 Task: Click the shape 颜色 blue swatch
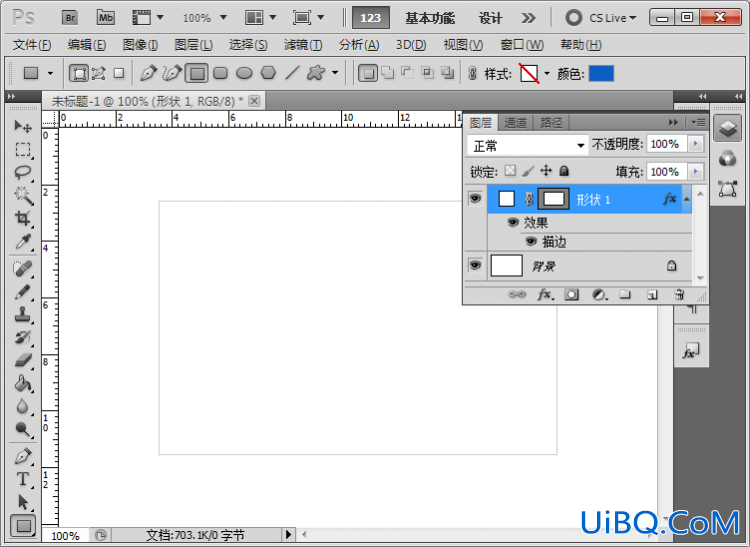pyautogui.click(x=601, y=74)
